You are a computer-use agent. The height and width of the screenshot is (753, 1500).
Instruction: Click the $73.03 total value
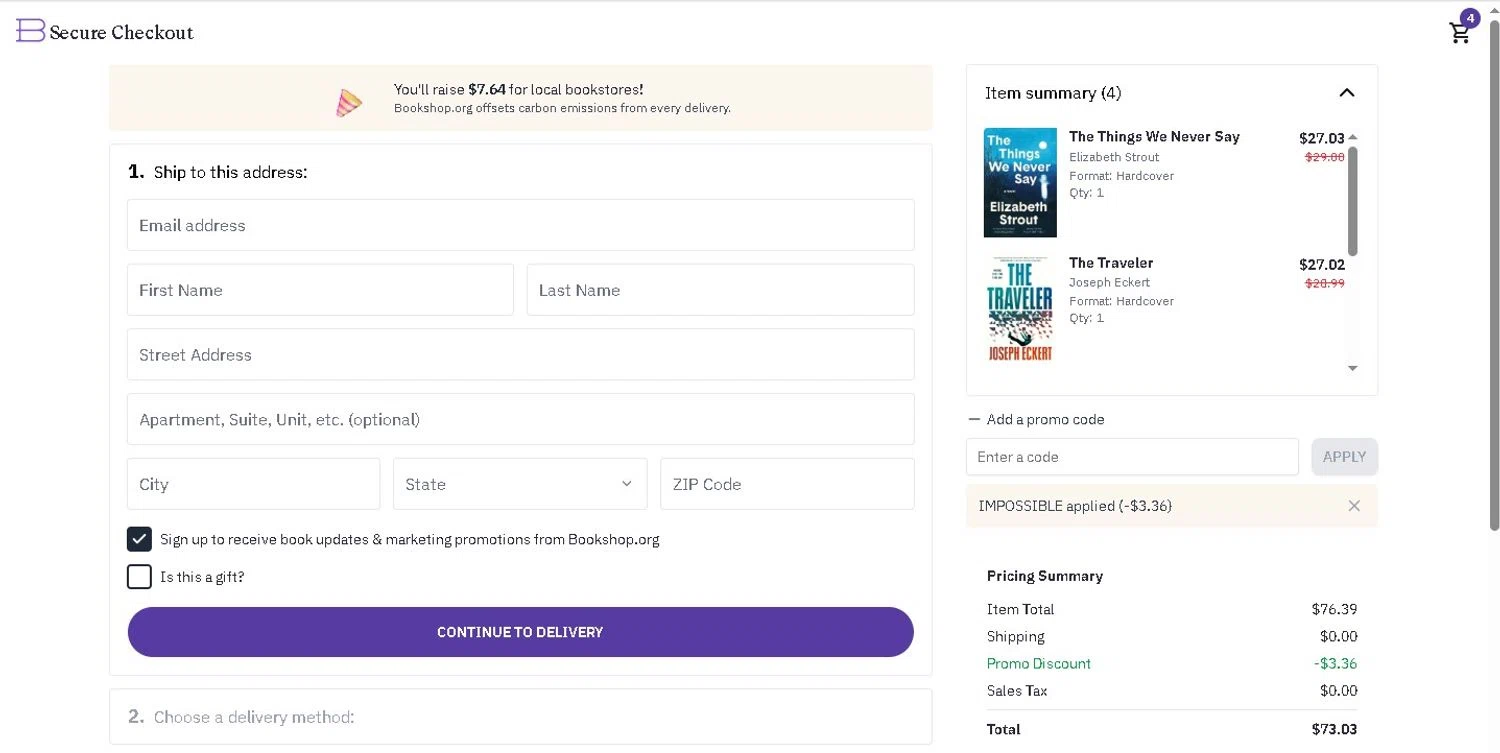point(1334,730)
